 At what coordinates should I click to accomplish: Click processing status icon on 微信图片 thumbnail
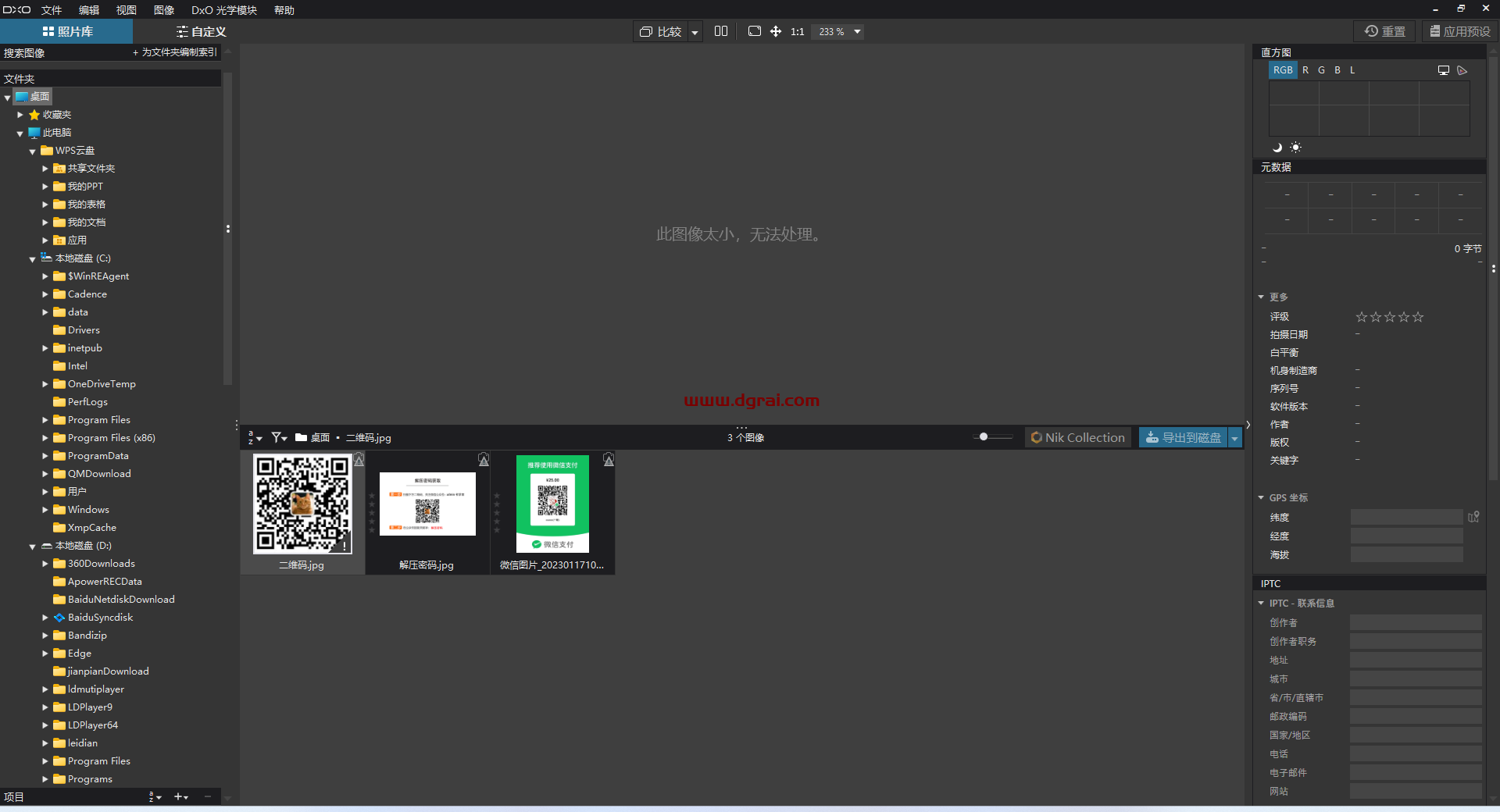(x=609, y=460)
